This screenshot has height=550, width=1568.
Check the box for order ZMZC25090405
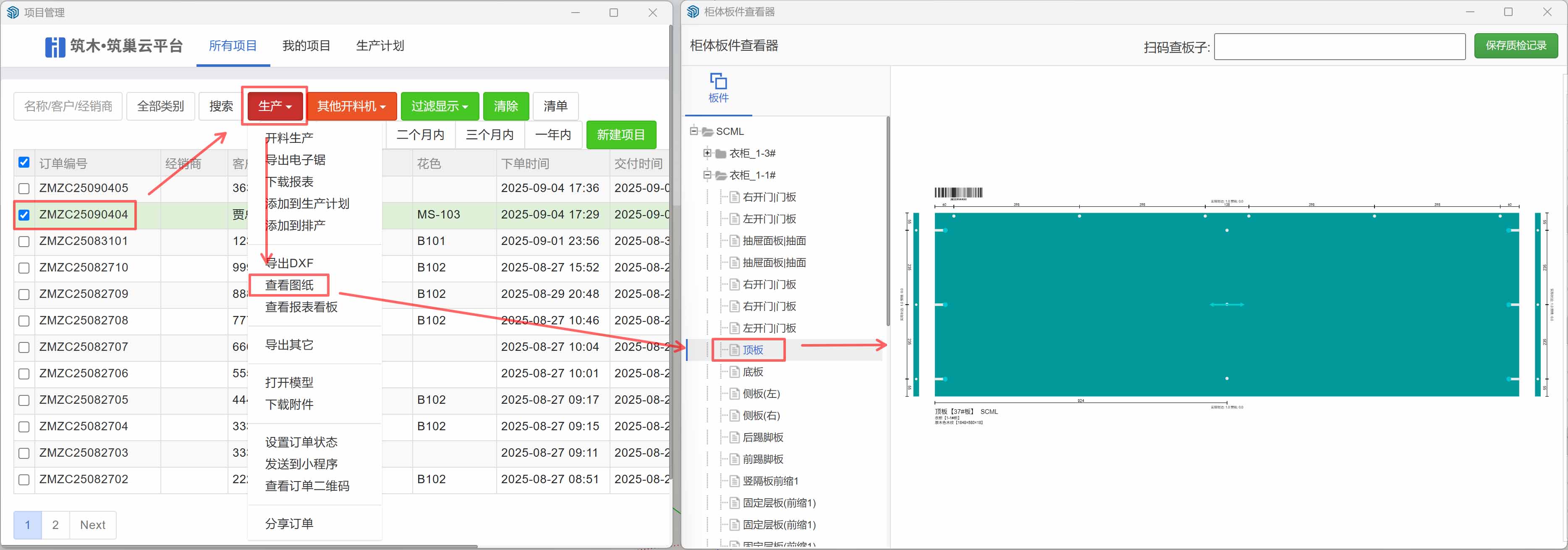pyautogui.click(x=24, y=188)
